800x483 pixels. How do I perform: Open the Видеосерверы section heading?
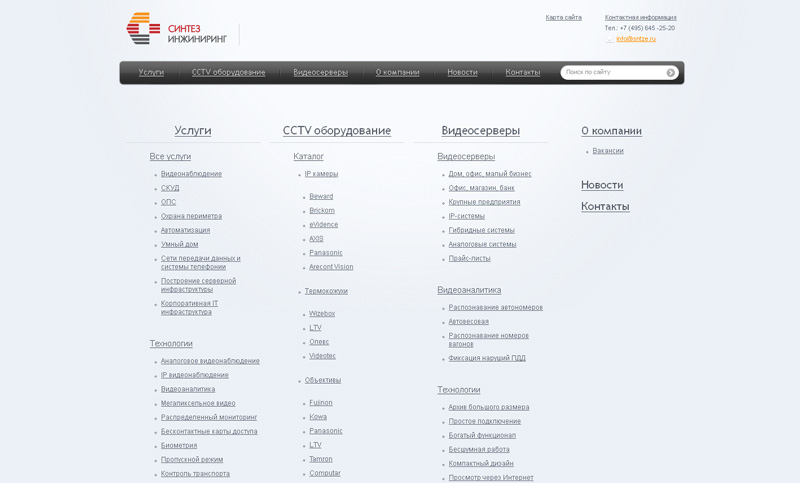tap(481, 131)
